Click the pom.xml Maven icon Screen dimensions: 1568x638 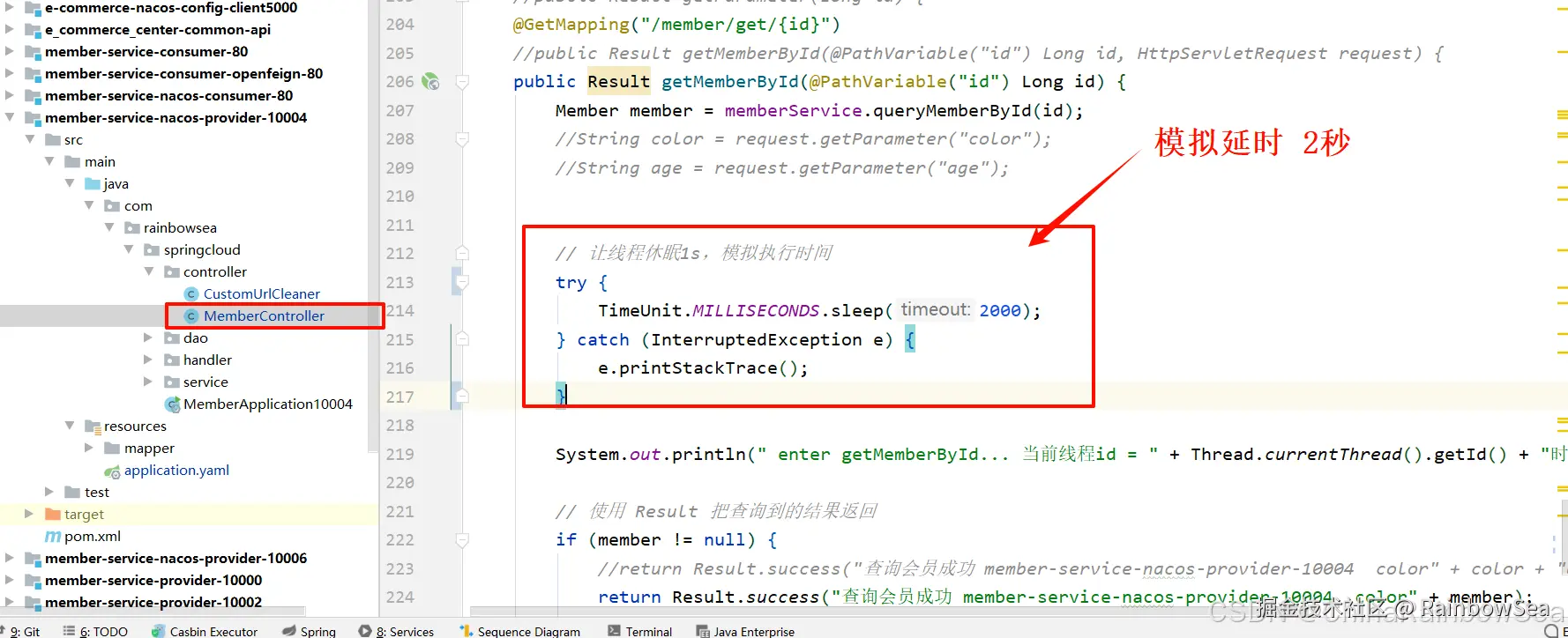53,536
